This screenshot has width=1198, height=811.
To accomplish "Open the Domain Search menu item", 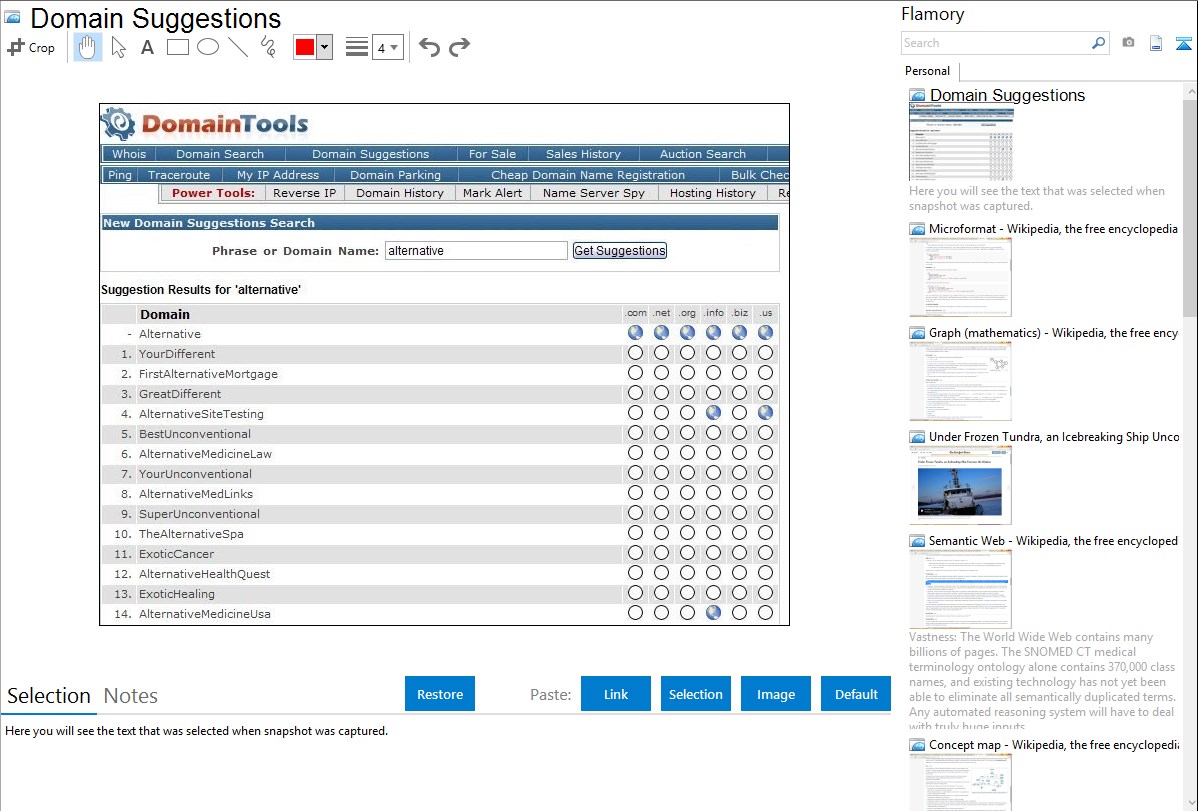I will click(x=220, y=154).
